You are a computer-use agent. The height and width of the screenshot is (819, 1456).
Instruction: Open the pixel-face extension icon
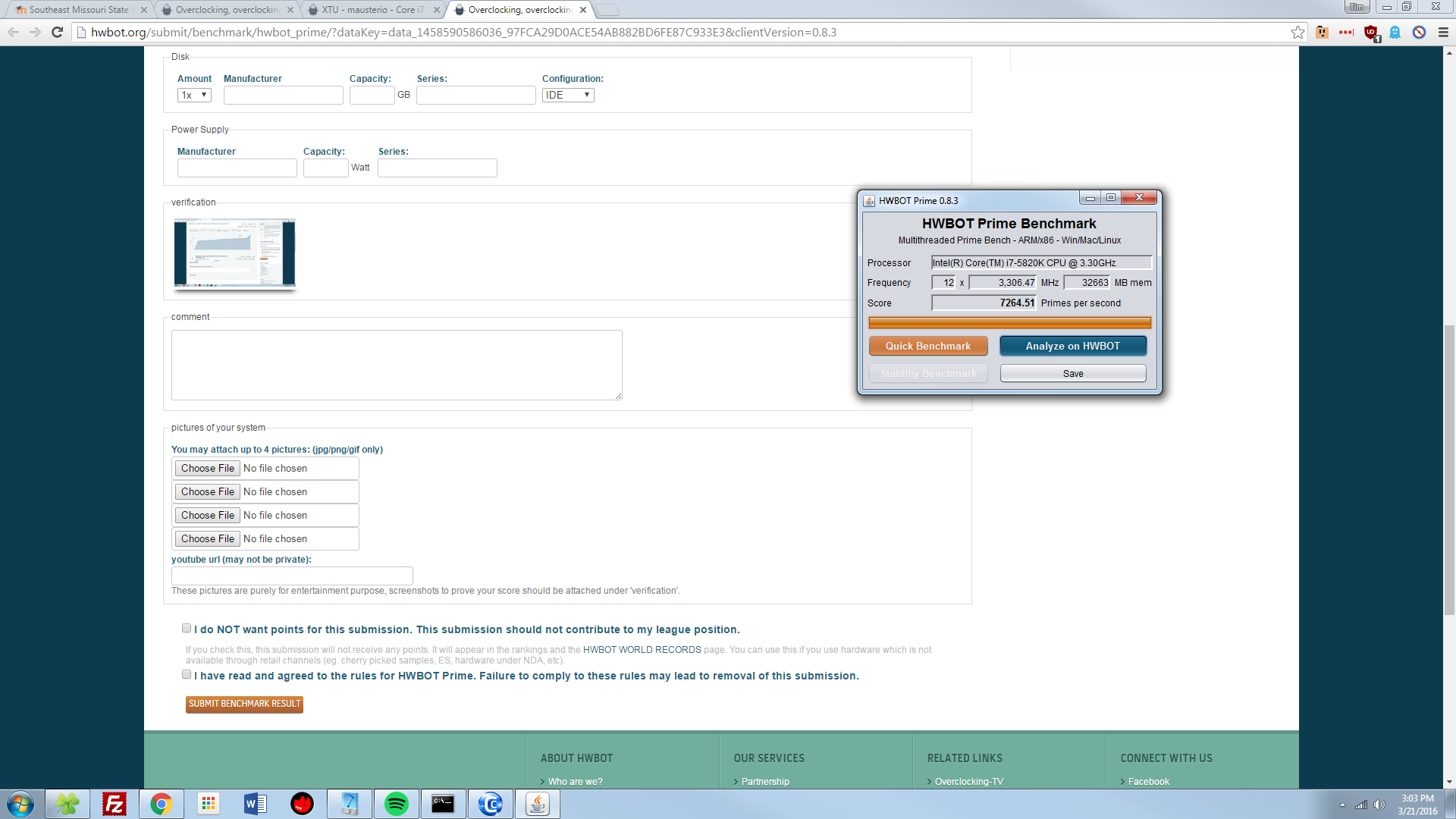coord(1322,32)
